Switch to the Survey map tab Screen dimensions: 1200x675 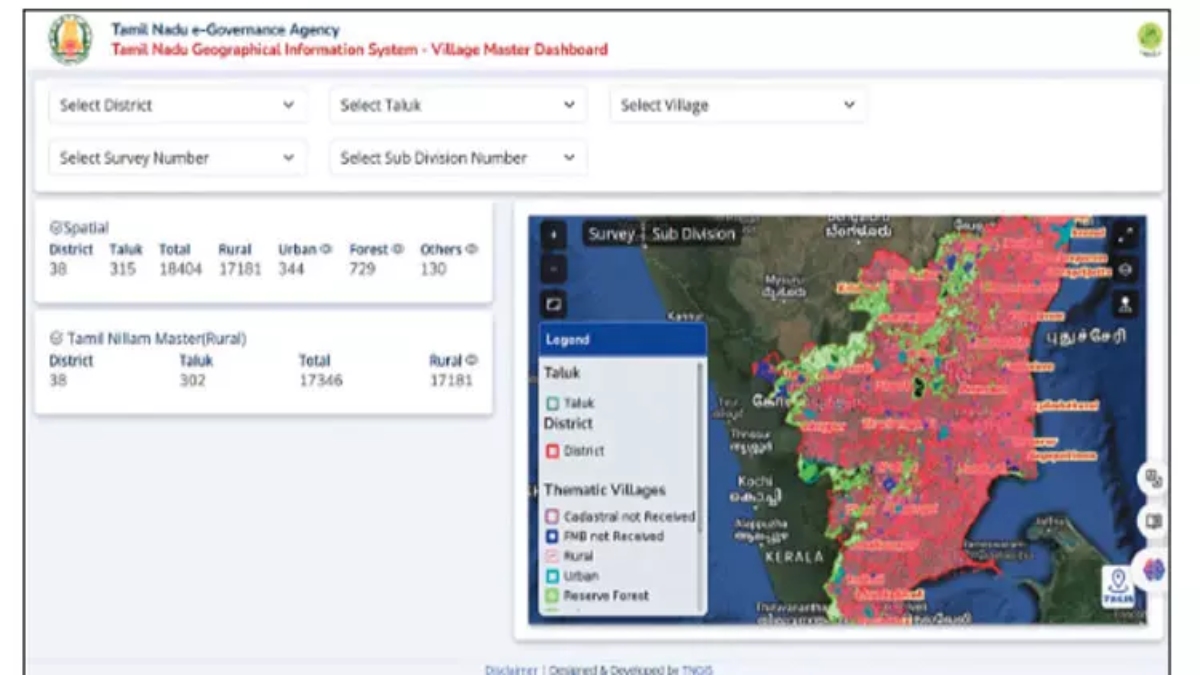click(611, 234)
